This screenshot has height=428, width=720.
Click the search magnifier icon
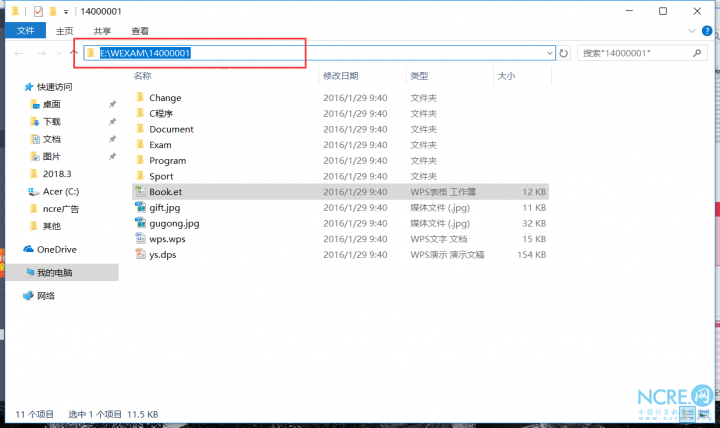pyautogui.click(x=697, y=53)
